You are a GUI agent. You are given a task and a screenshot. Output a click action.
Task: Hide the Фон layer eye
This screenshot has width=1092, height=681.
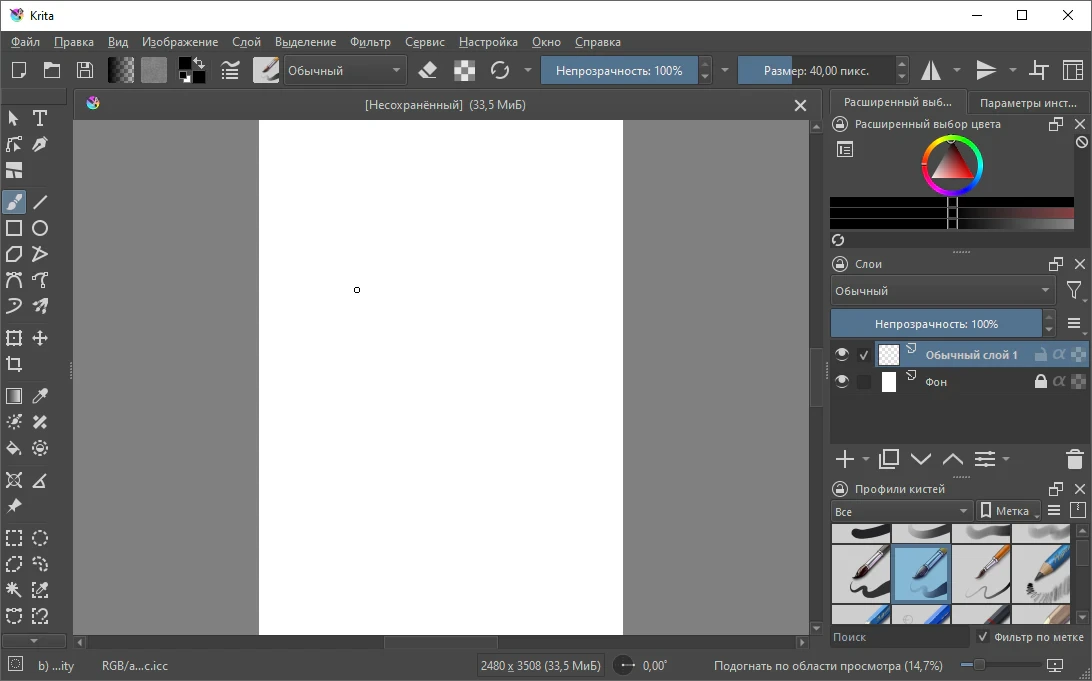(x=842, y=382)
